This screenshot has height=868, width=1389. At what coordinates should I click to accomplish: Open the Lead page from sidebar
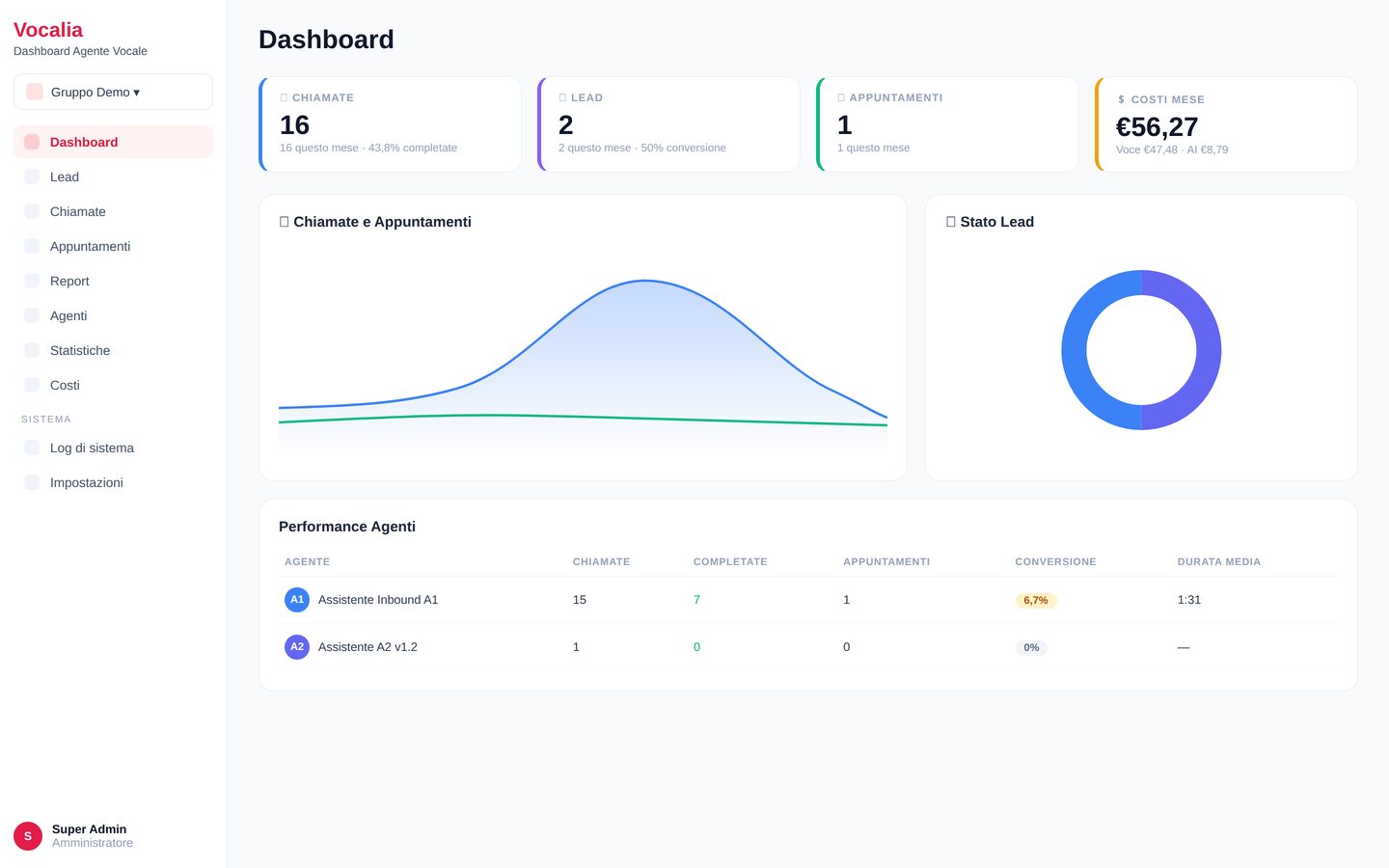pos(113,176)
